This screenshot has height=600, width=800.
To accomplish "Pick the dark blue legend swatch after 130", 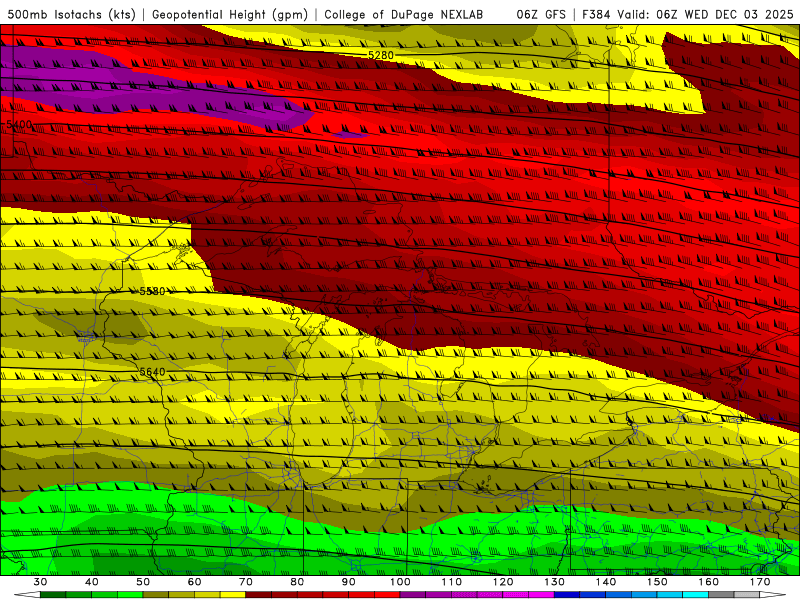I will 567,595.
